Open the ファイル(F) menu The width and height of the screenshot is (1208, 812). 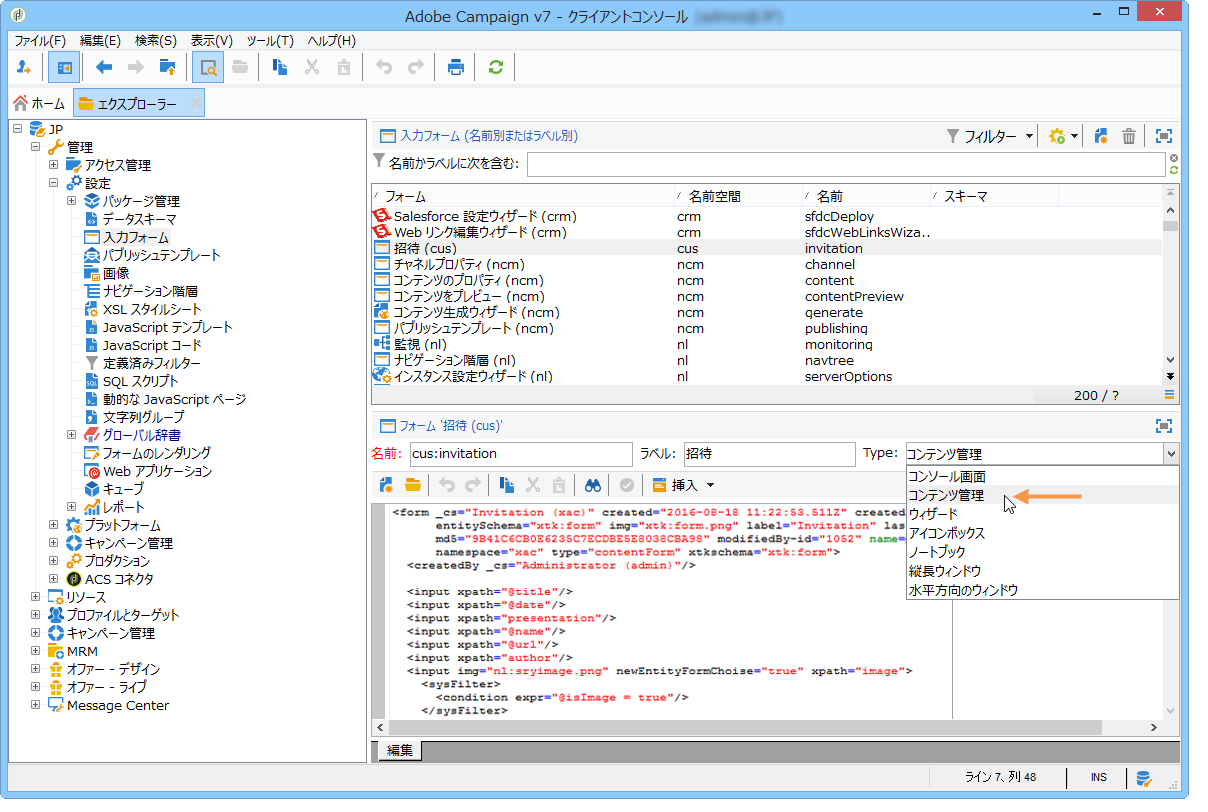point(40,41)
